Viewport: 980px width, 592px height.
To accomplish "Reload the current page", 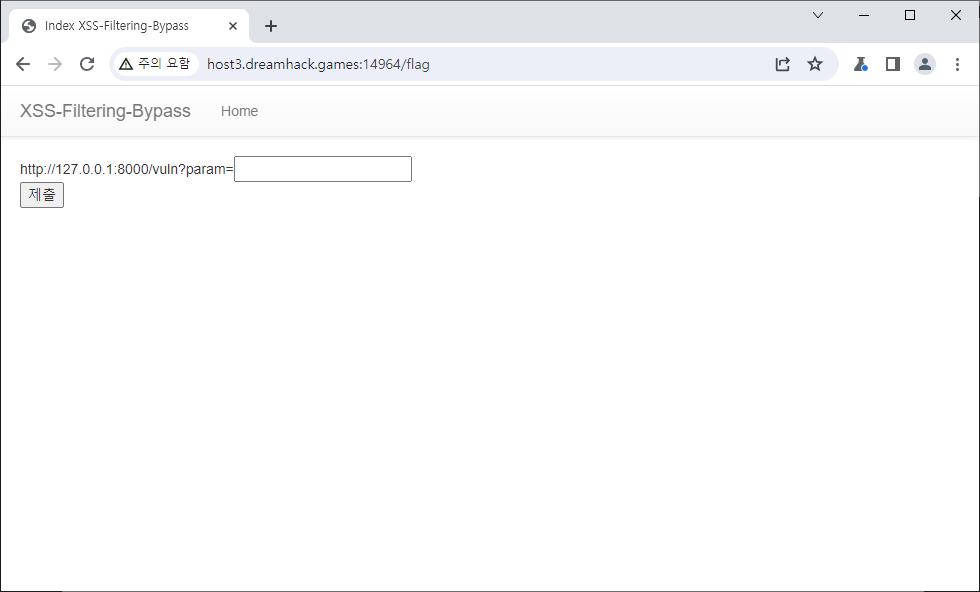I will (87, 64).
